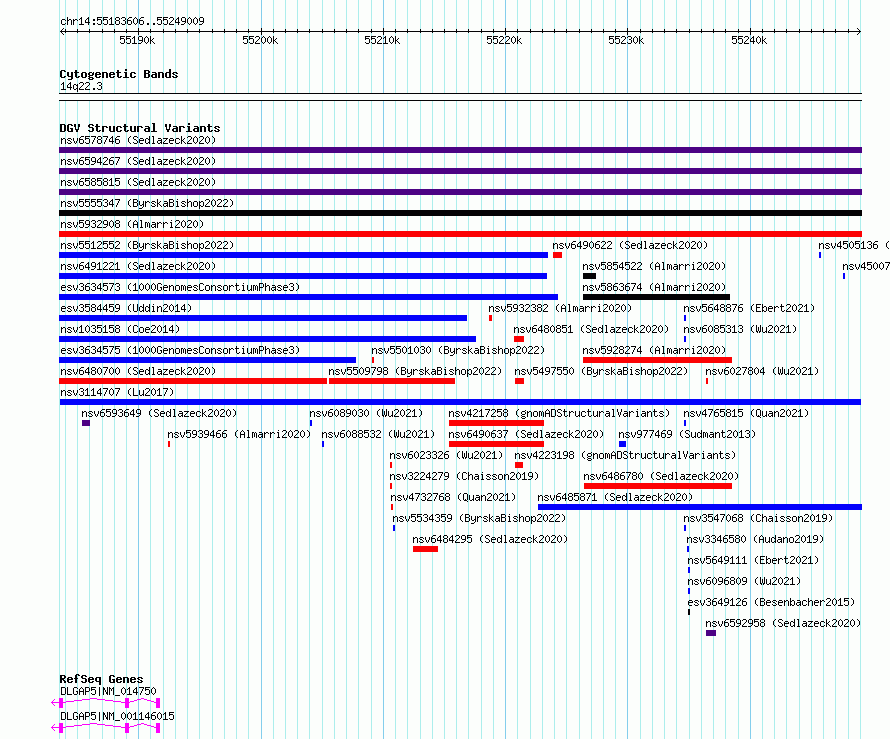Select nsv6096809 (Wu2021) label
The image size is (890, 739).
pyautogui.click(x=744, y=581)
